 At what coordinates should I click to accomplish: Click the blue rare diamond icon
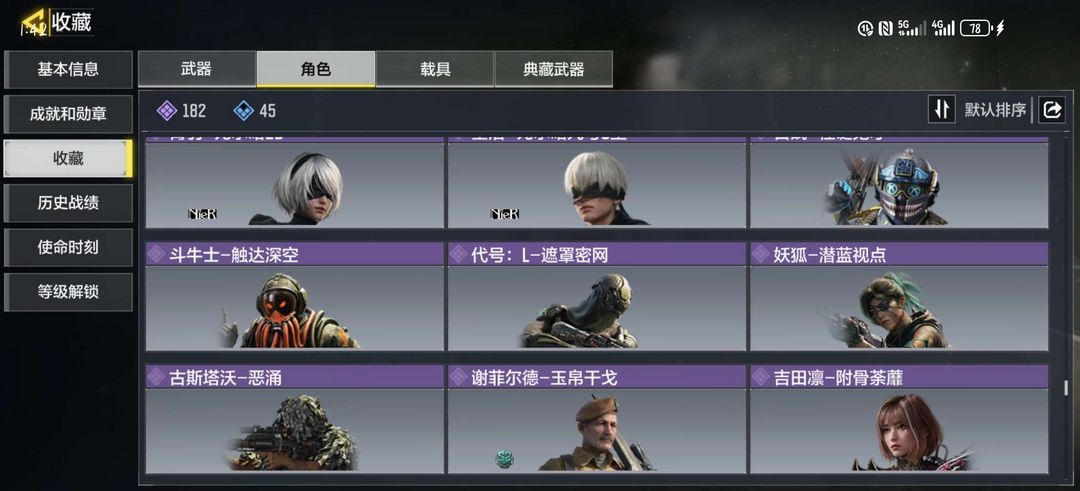[x=244, y=110]
